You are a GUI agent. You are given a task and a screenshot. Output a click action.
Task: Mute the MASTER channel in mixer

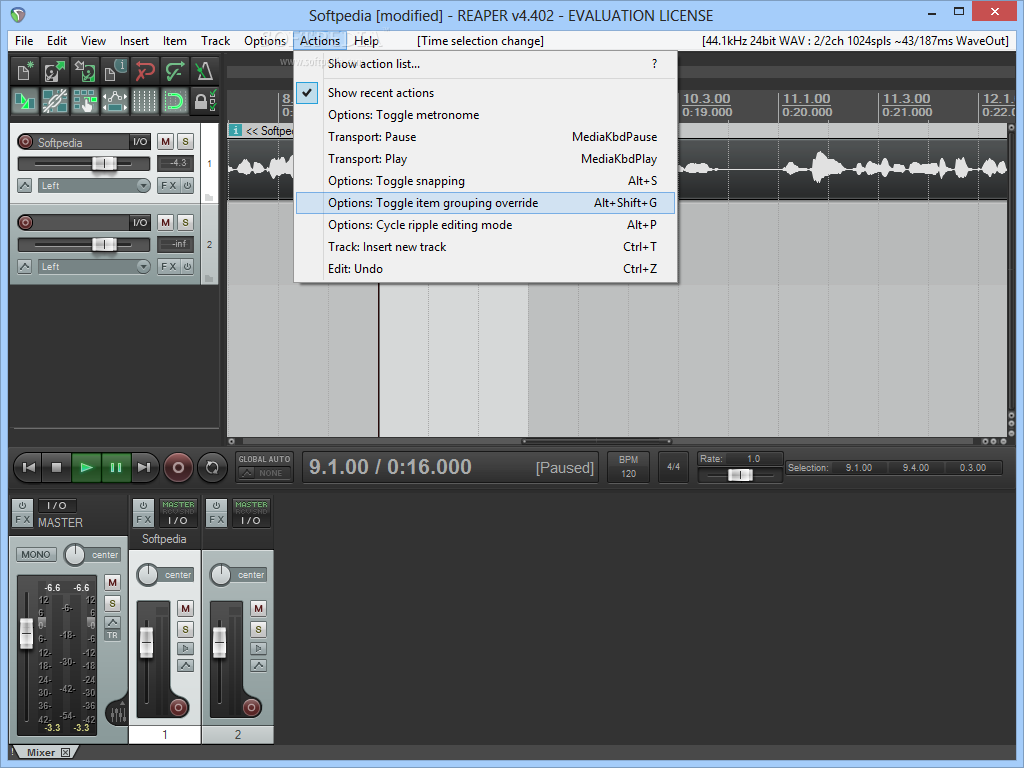(112, 583)
